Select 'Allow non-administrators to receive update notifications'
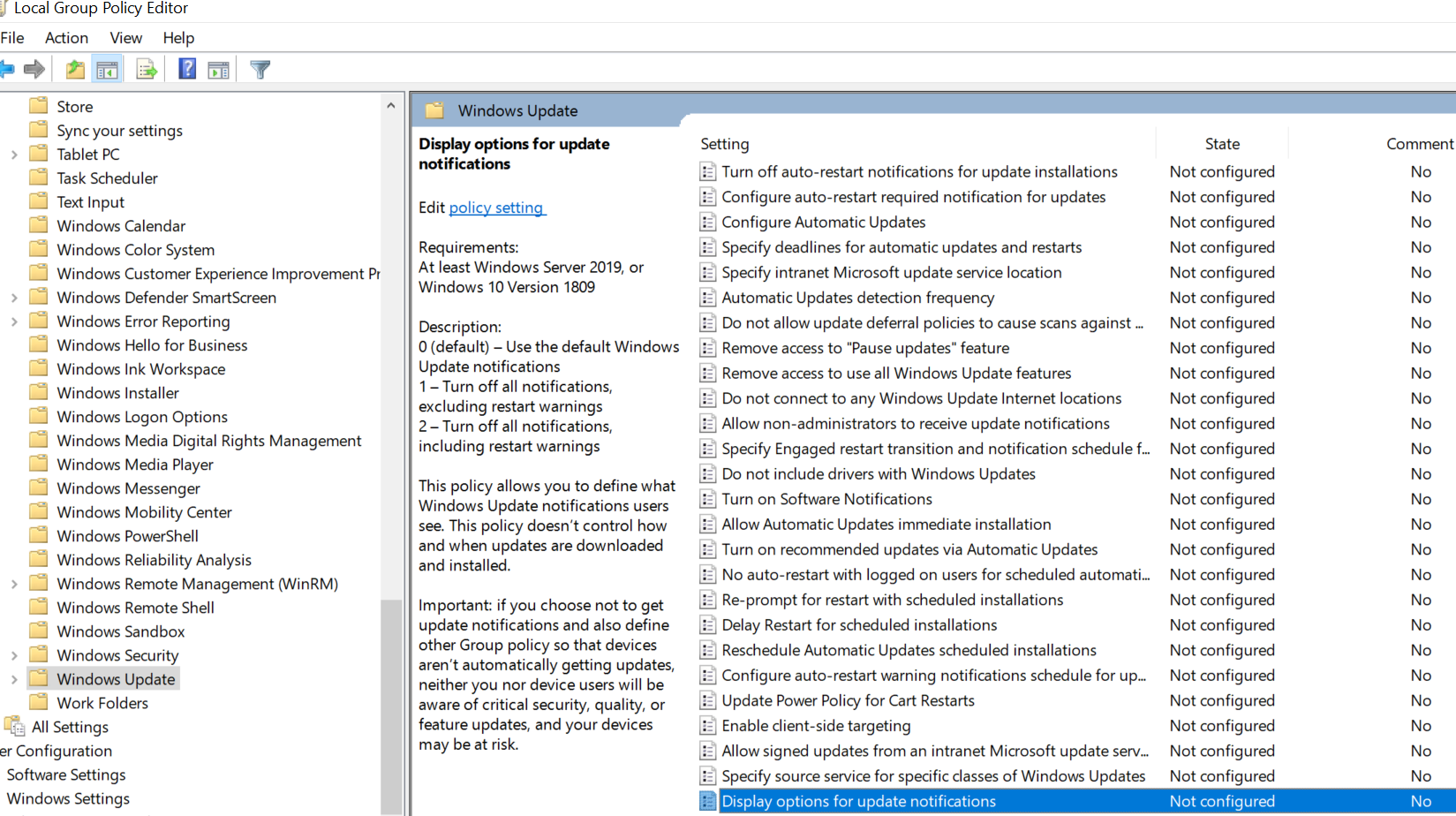This screenshot has width=1456, height=816. click(x=916, y=423)
